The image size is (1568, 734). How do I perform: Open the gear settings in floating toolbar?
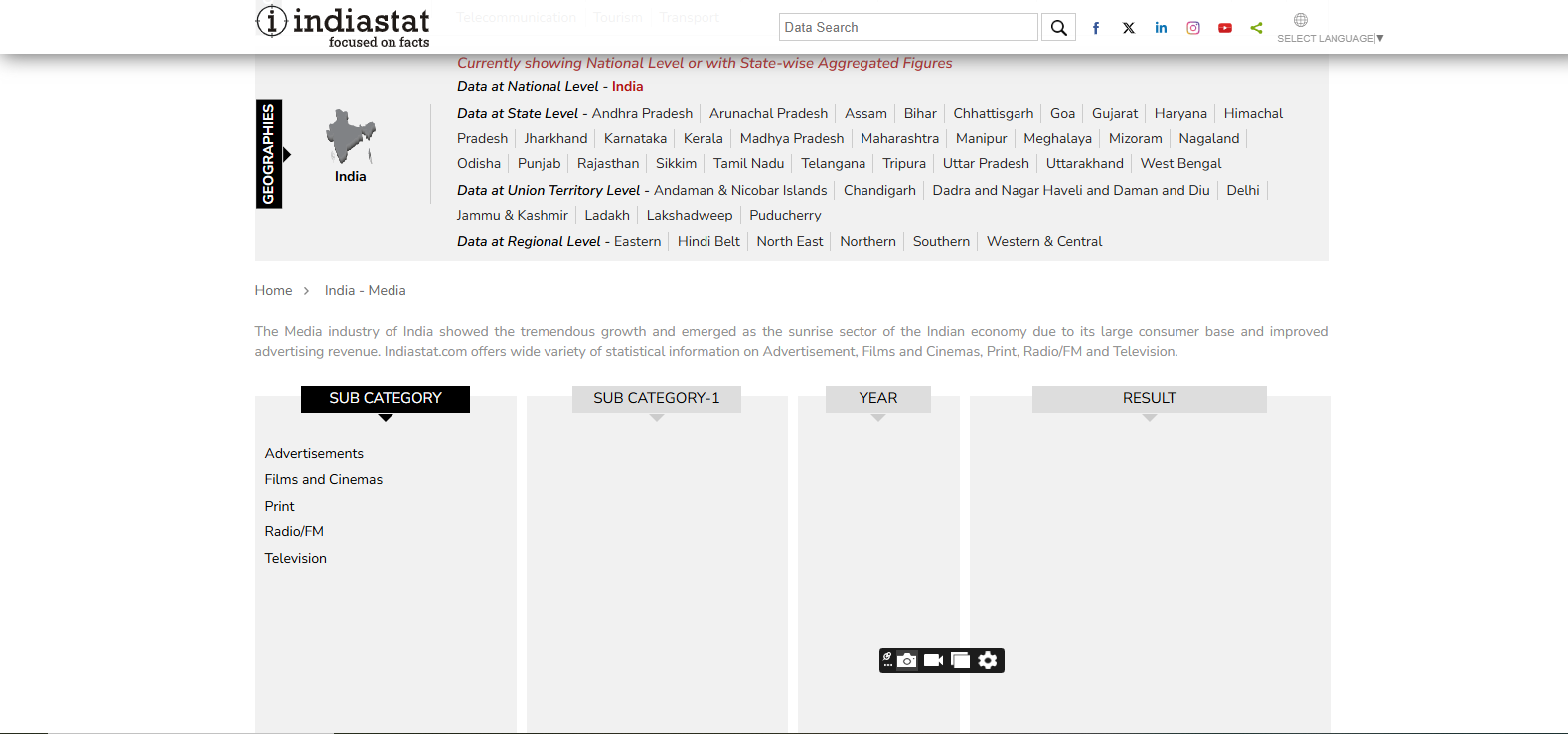987,661
